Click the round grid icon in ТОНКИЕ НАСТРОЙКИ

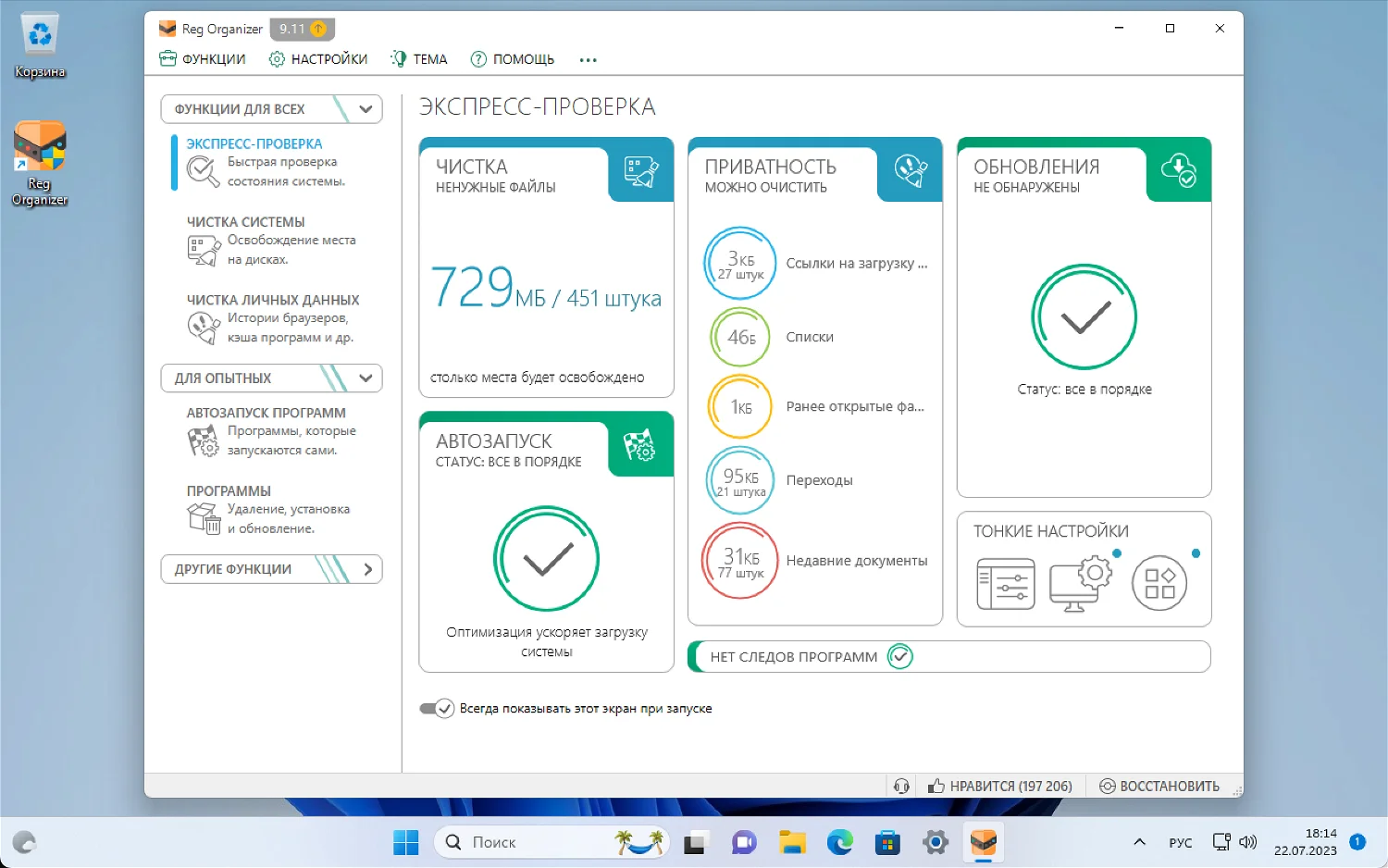[x=1159, y=584]
